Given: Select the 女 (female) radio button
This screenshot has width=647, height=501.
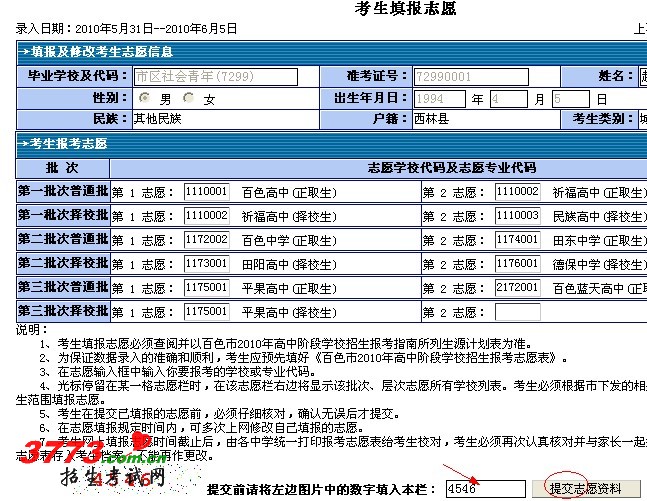Looking at the screenshot, I should pyautogui.click(x=195, y=98).
